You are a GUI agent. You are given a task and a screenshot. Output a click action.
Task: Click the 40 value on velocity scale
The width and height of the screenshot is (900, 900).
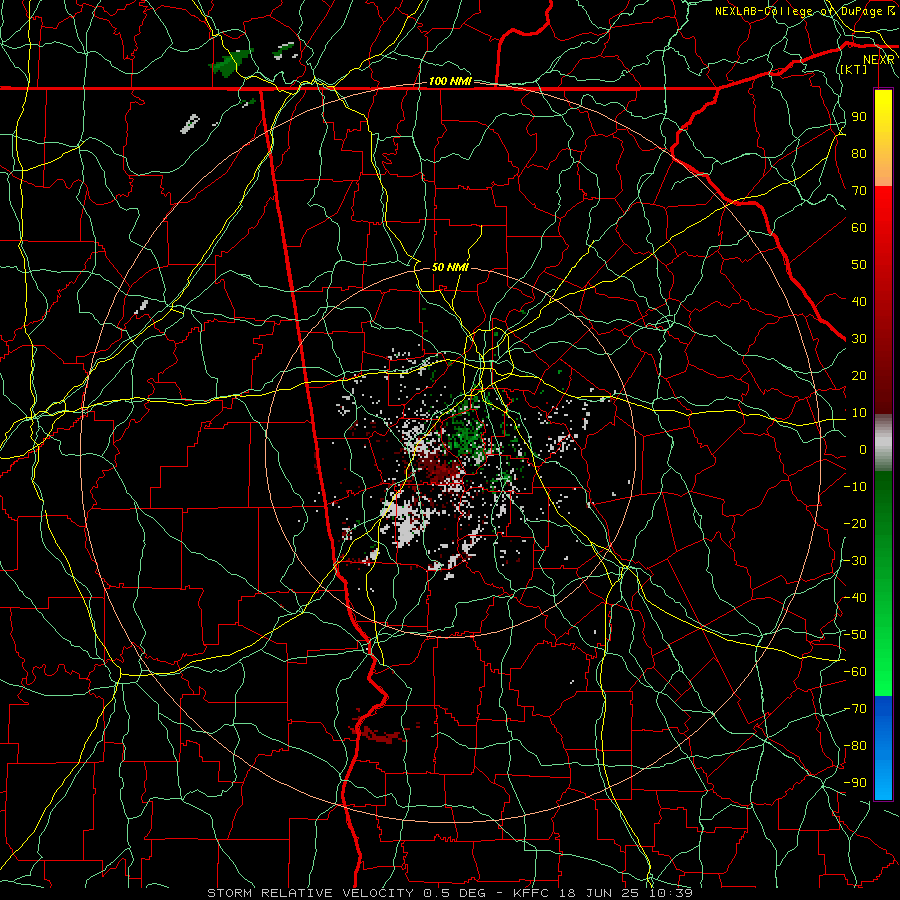tap(859, 302)
